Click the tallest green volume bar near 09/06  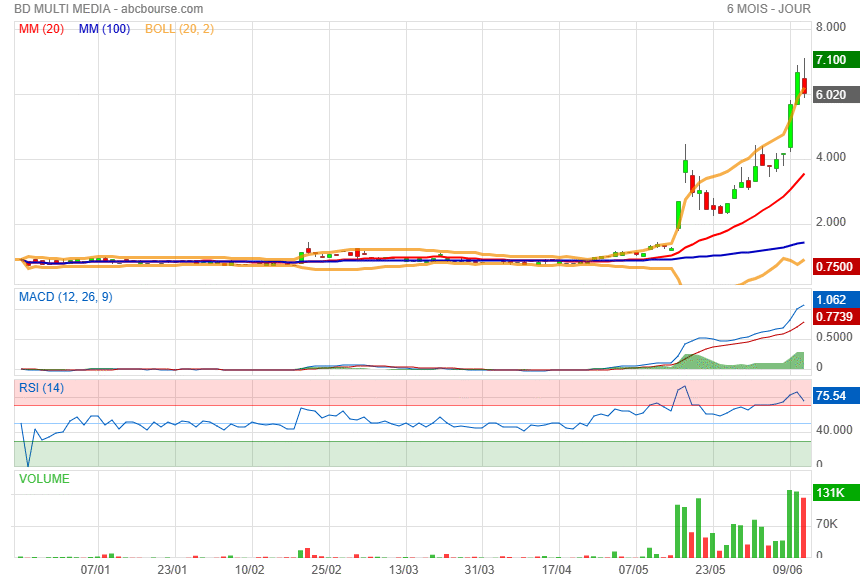click(790, 523)
